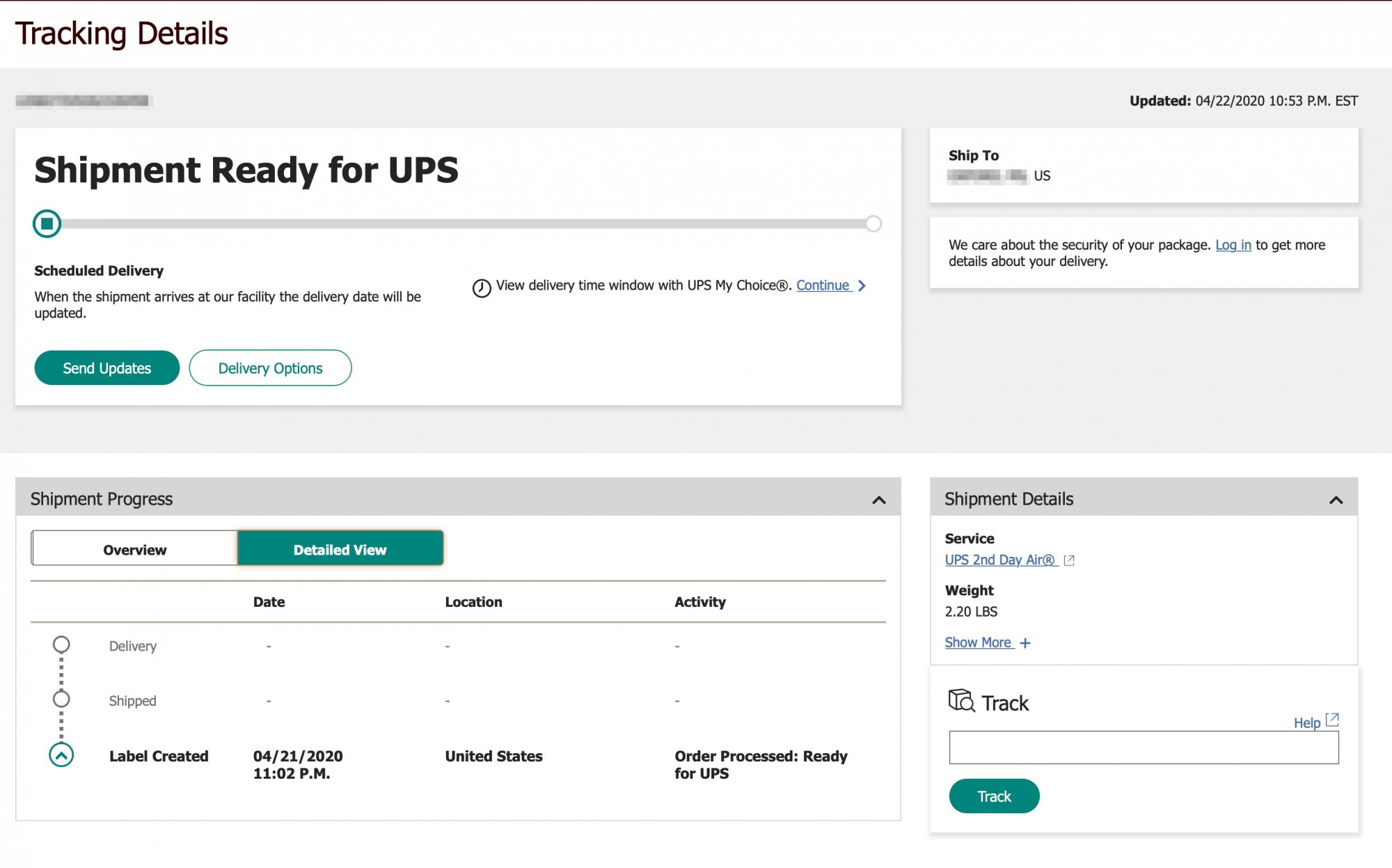This screenshot has width=1392, height=868.
Task: Select the Shipped step circle
Action: pyautogui.click(x=61, y=699)
